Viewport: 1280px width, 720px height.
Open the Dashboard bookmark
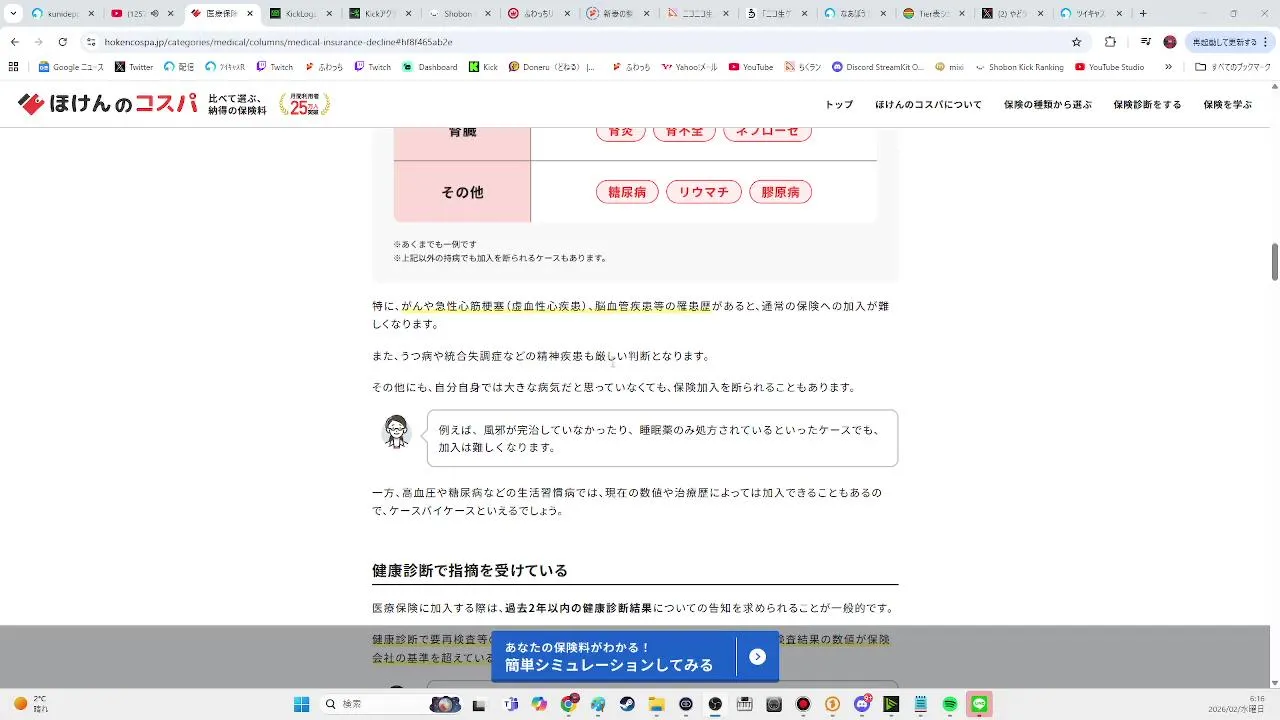(x=430, y=67)
